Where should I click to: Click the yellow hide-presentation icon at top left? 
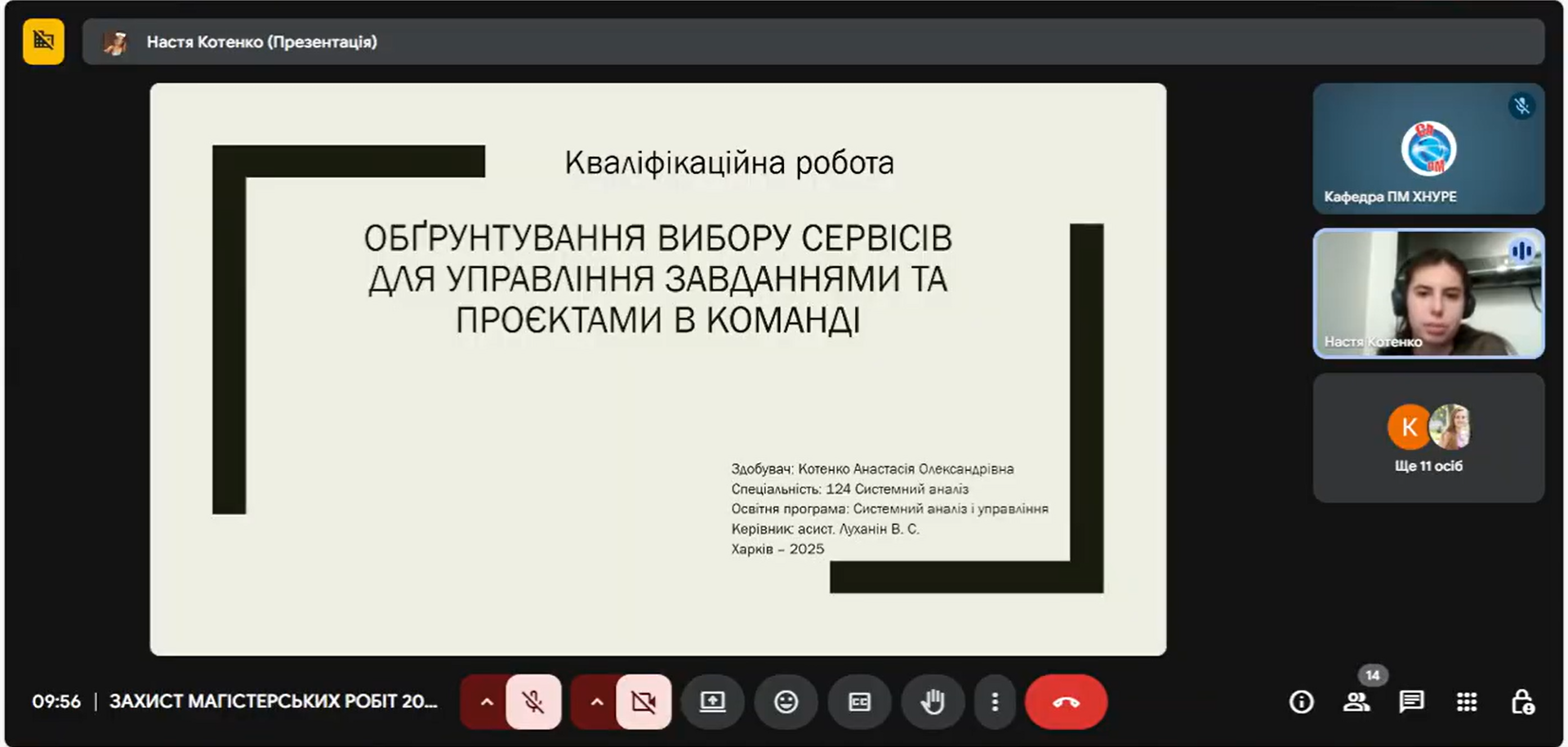point(43,42)
